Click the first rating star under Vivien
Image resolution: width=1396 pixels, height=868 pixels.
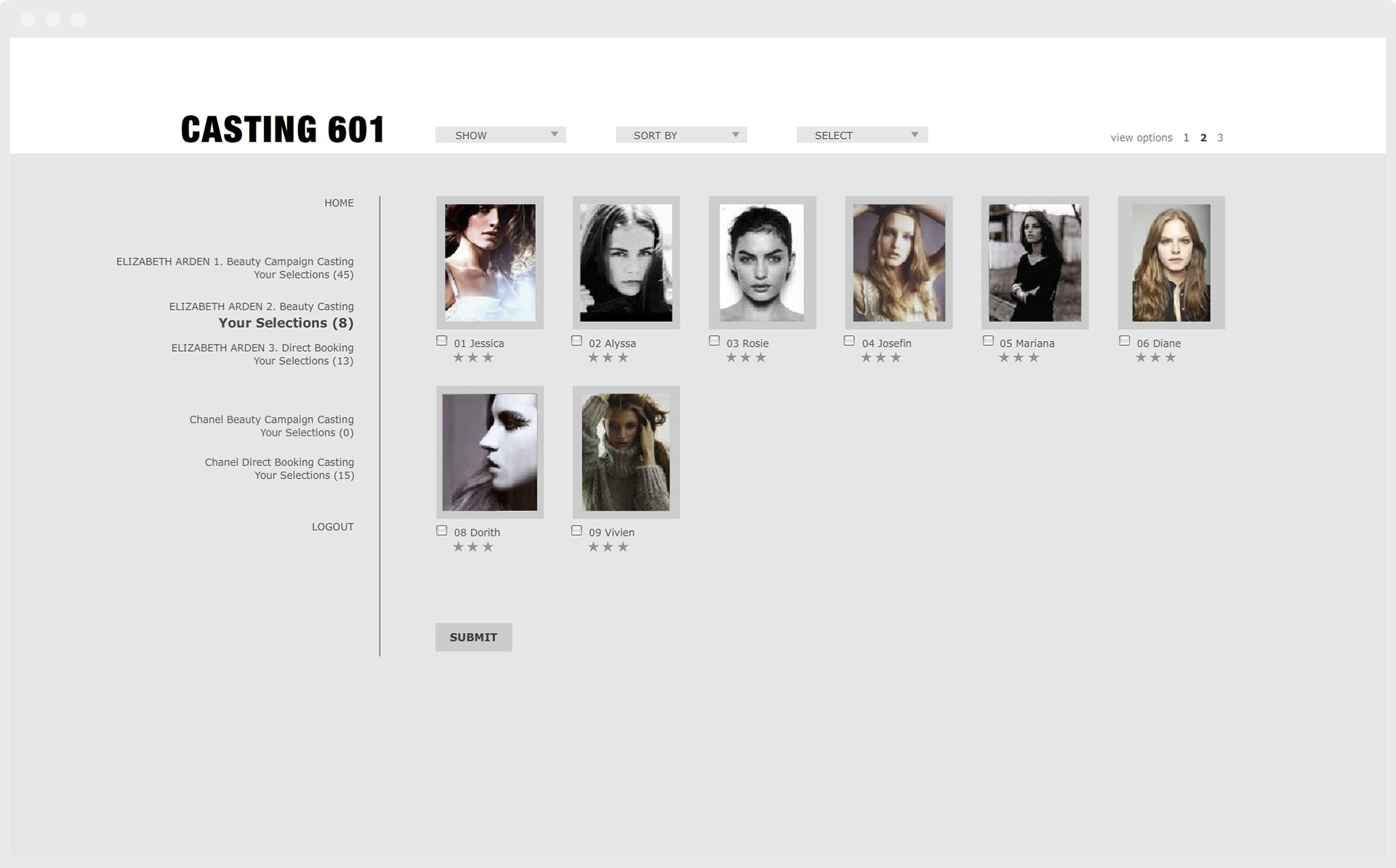pos(593,547)
